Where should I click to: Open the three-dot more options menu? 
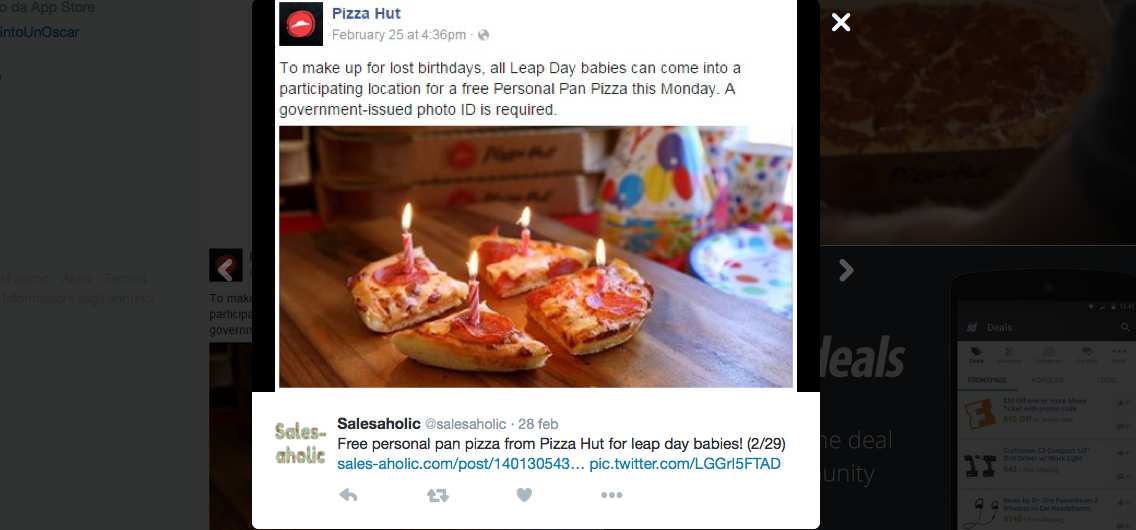(611, 495)
